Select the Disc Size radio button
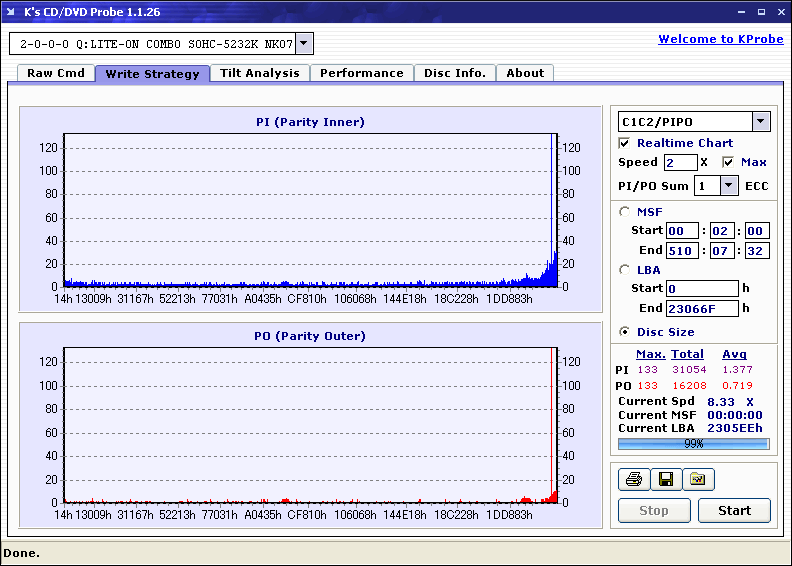 625,332
